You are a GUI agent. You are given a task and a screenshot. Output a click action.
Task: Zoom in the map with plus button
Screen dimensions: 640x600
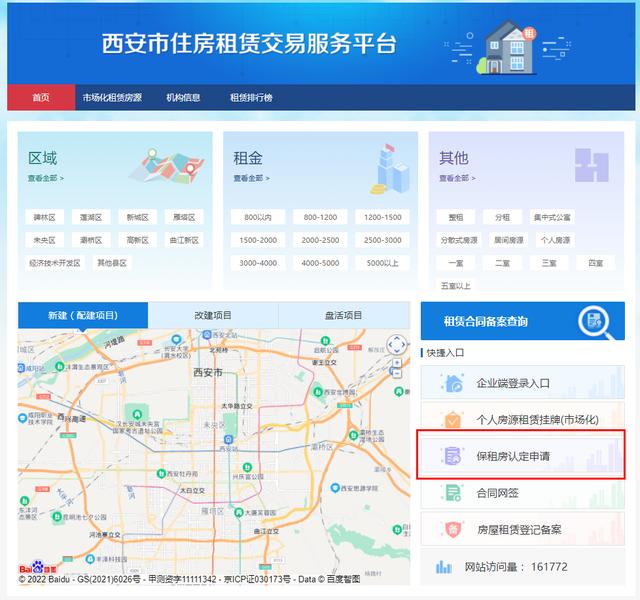pyautogui.click(x=397, y=363)
